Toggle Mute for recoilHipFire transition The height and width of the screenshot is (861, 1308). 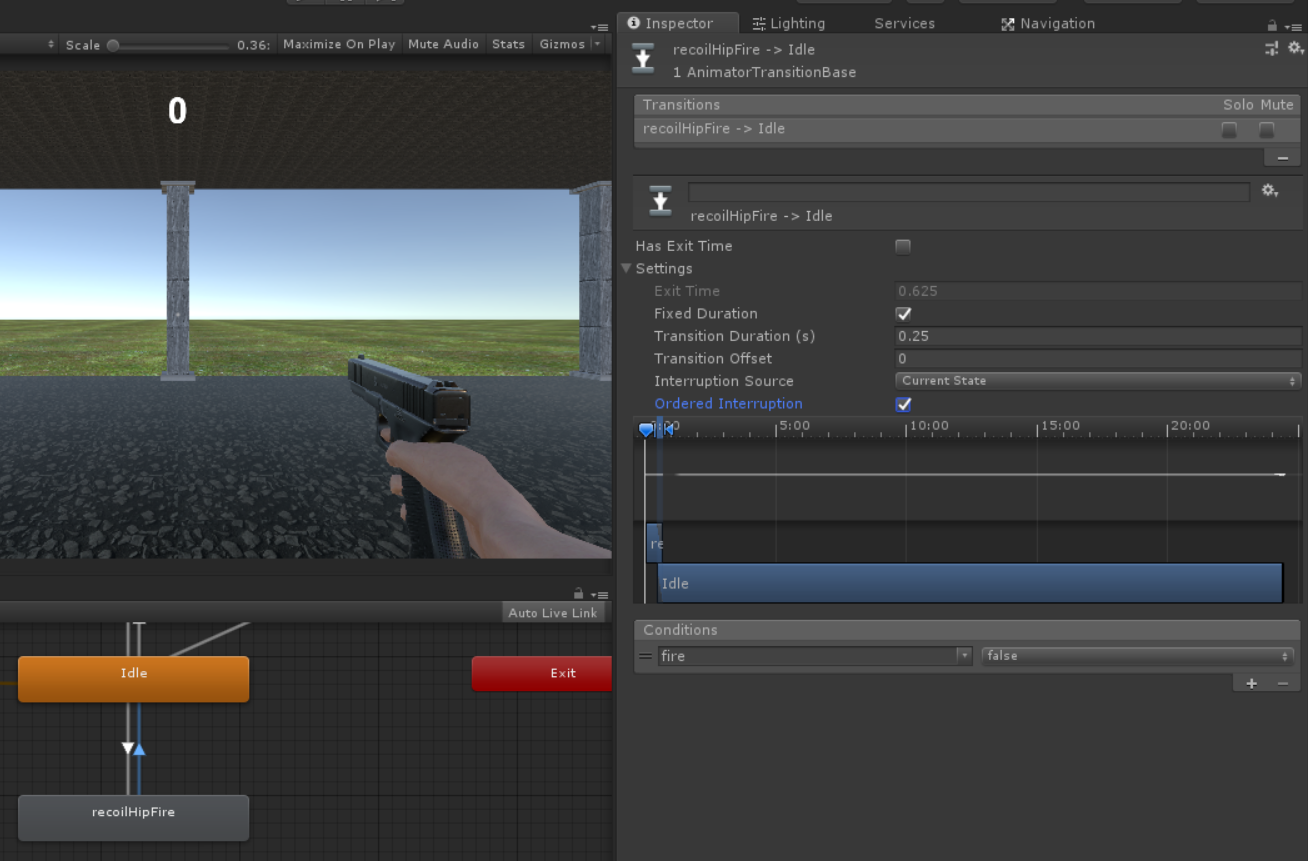pyautogui.click(x=1266, y=130)
